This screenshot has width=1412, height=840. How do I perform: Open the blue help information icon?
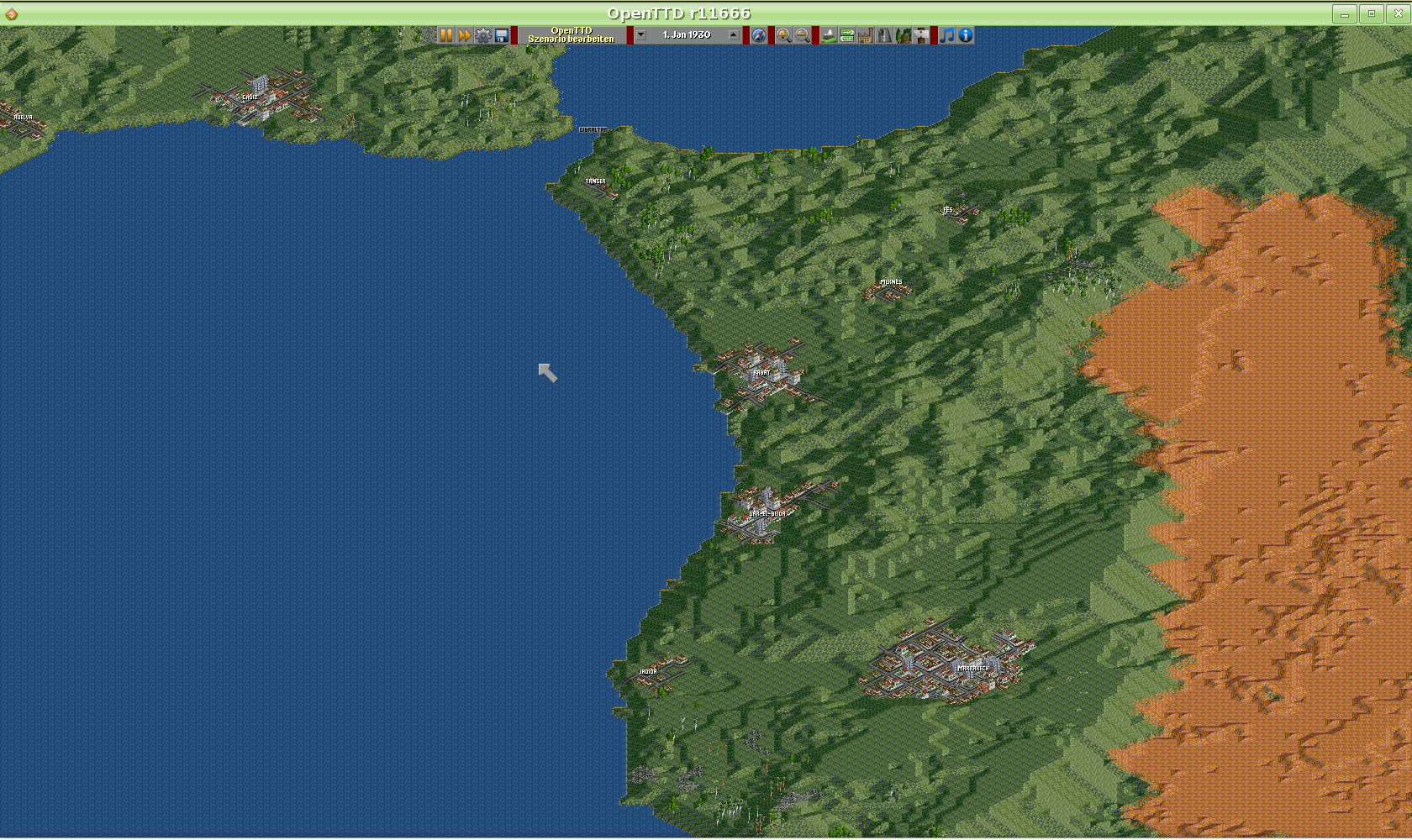point(966,35)
